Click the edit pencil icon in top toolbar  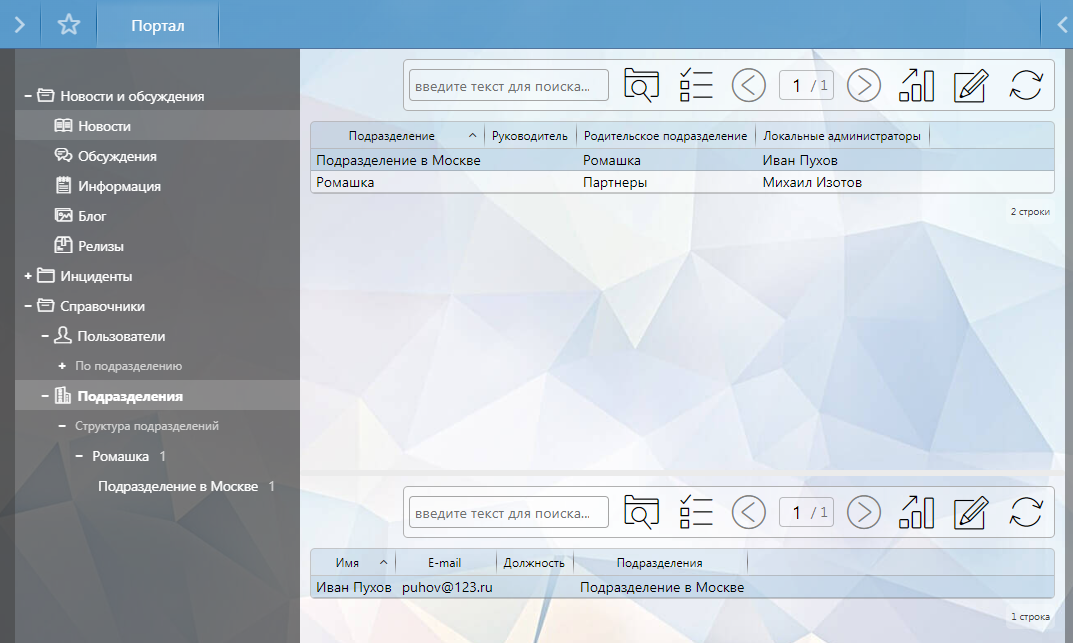coord(970,85)
